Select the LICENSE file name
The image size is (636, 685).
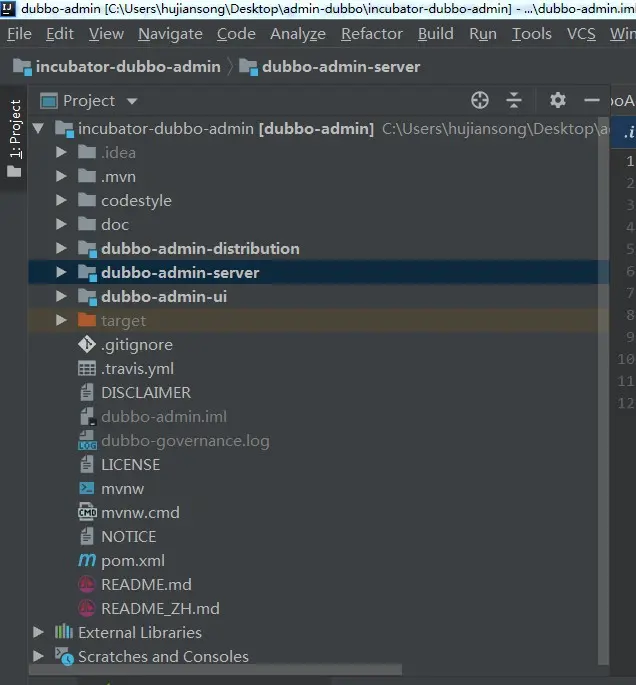pos(131,464)
